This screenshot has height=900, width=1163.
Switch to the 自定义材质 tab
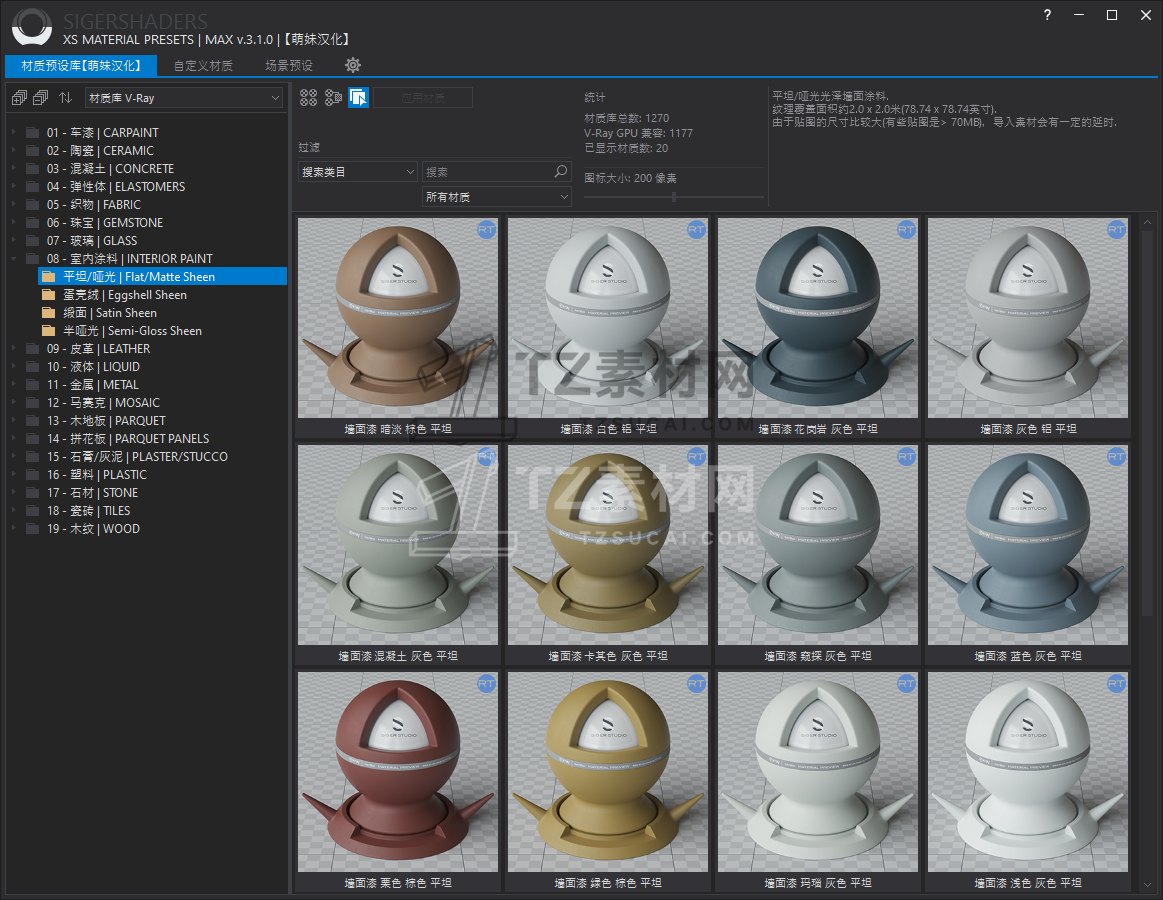pos(203,66)
